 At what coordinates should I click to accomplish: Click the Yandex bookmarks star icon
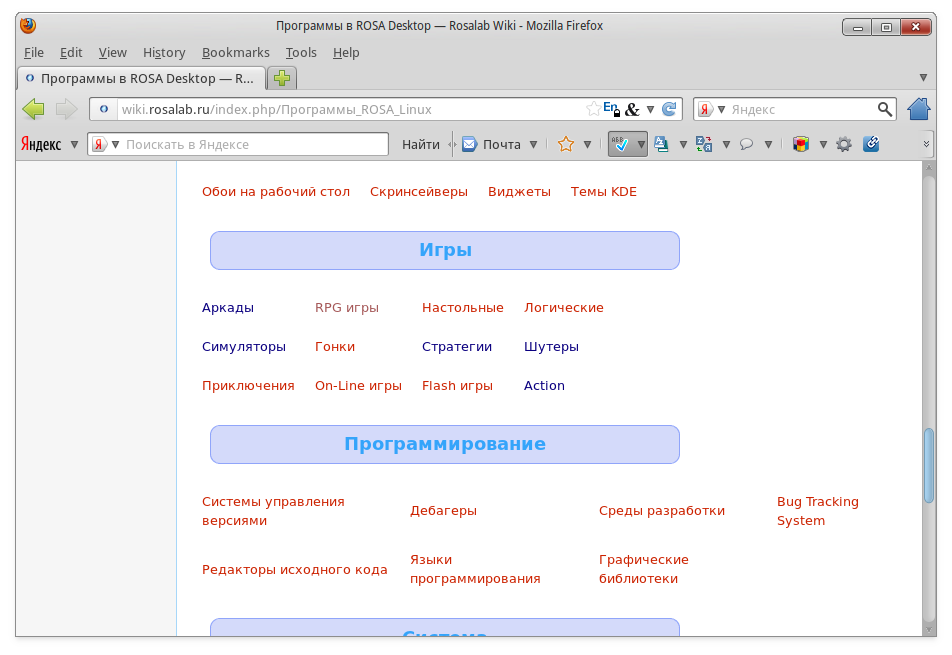tap(565, 144)
